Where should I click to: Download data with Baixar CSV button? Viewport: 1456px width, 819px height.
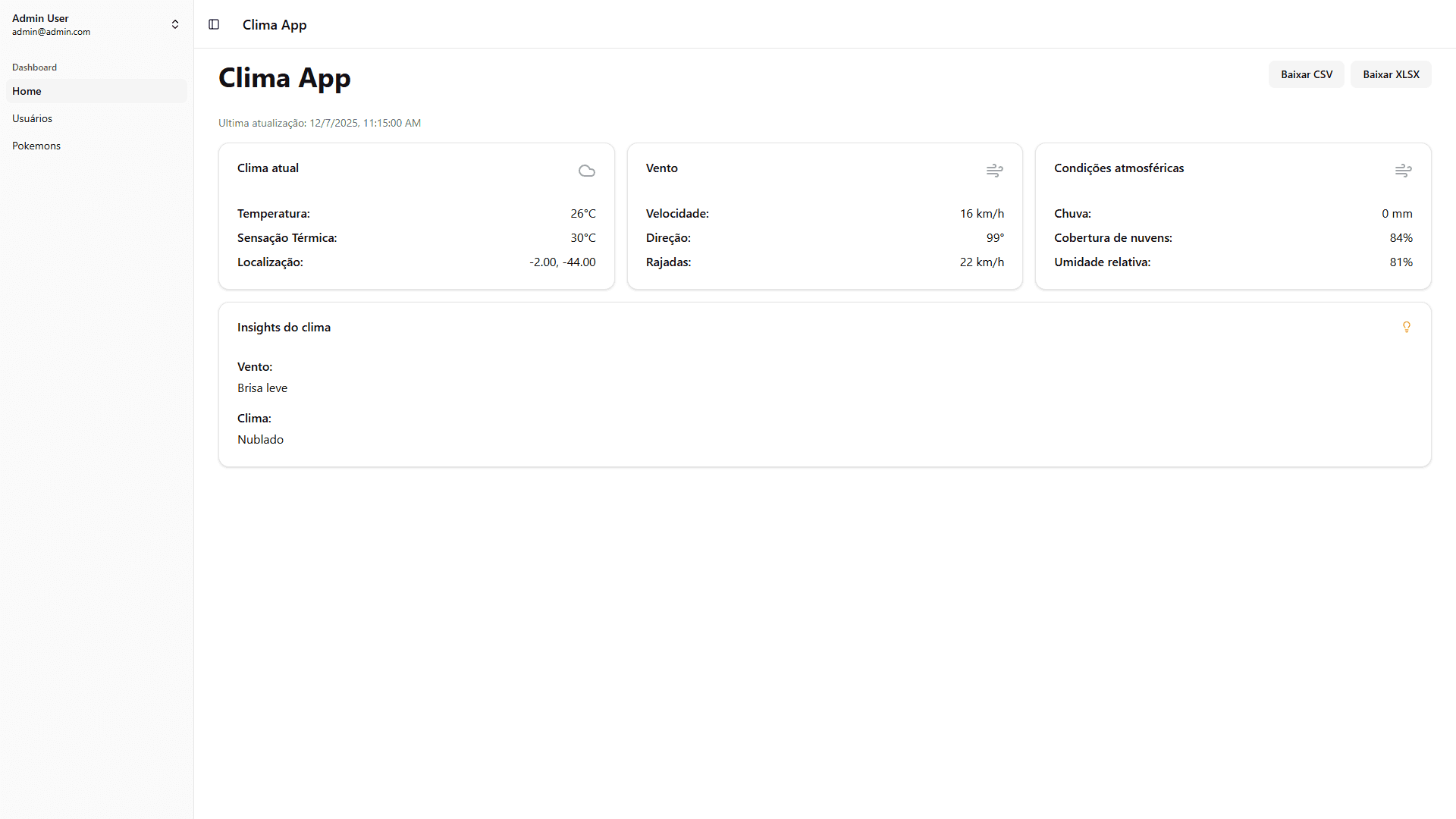click(x=1306, y=74)
